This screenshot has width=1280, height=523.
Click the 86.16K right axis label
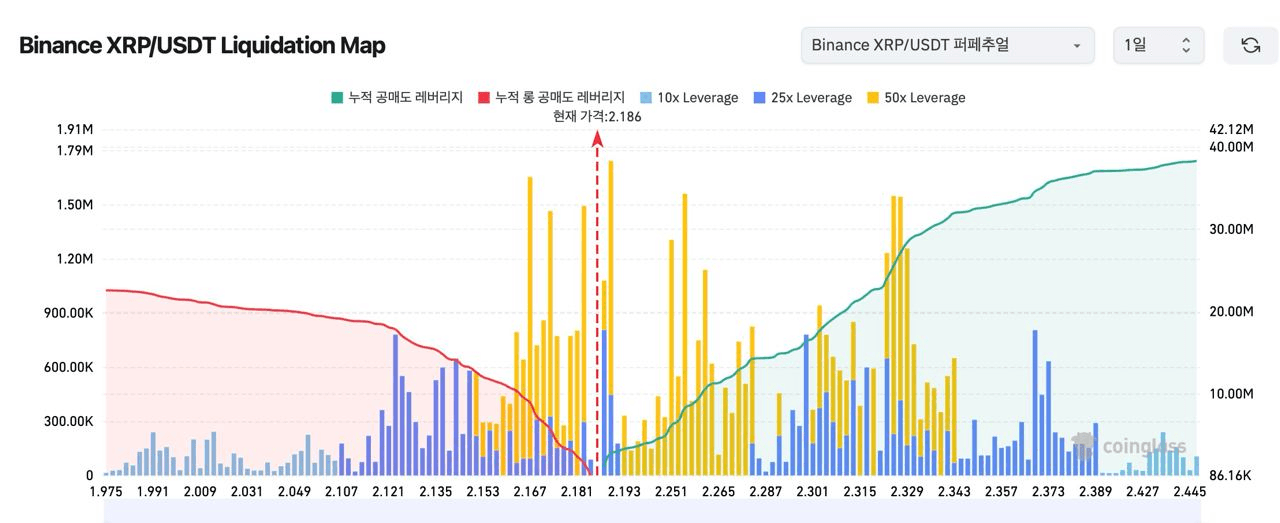tap(1231, 476)
